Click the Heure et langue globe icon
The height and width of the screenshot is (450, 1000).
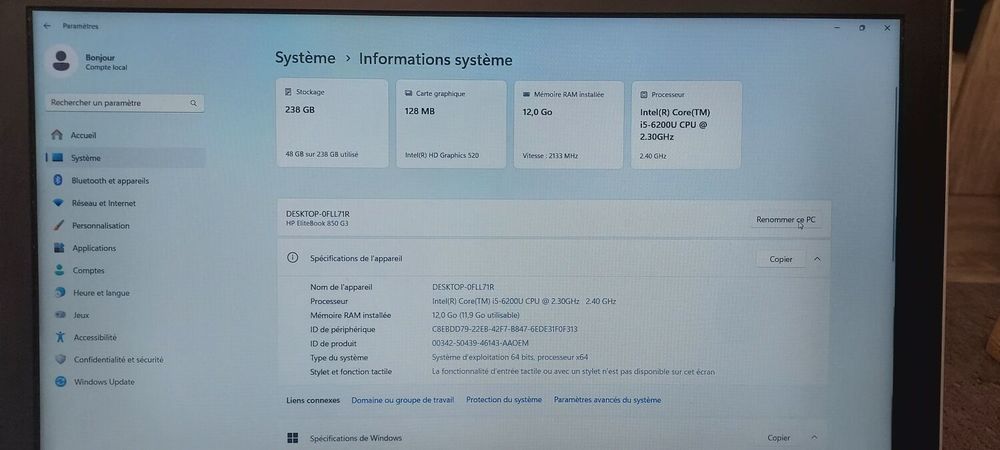click(60, 293)
